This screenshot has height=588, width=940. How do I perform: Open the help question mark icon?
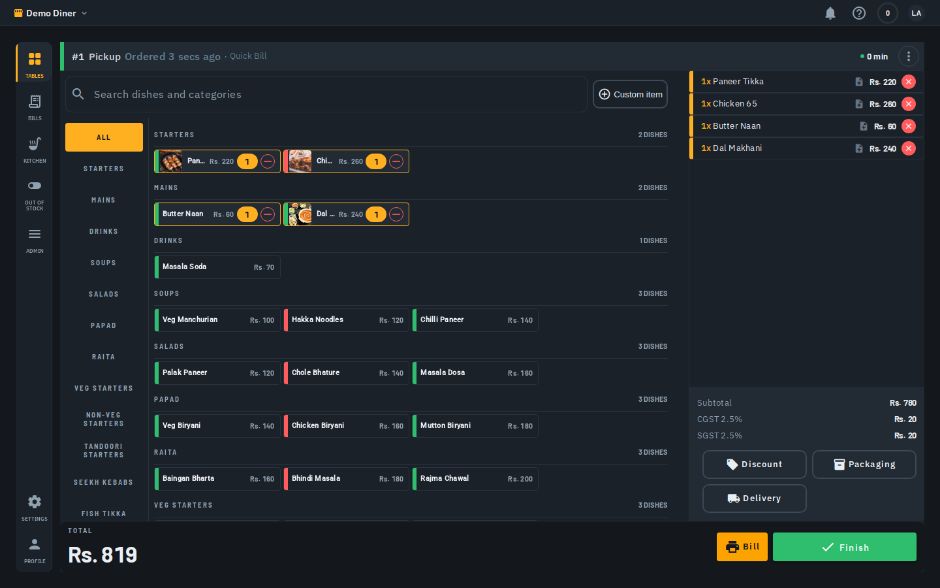tap(859, 13)
